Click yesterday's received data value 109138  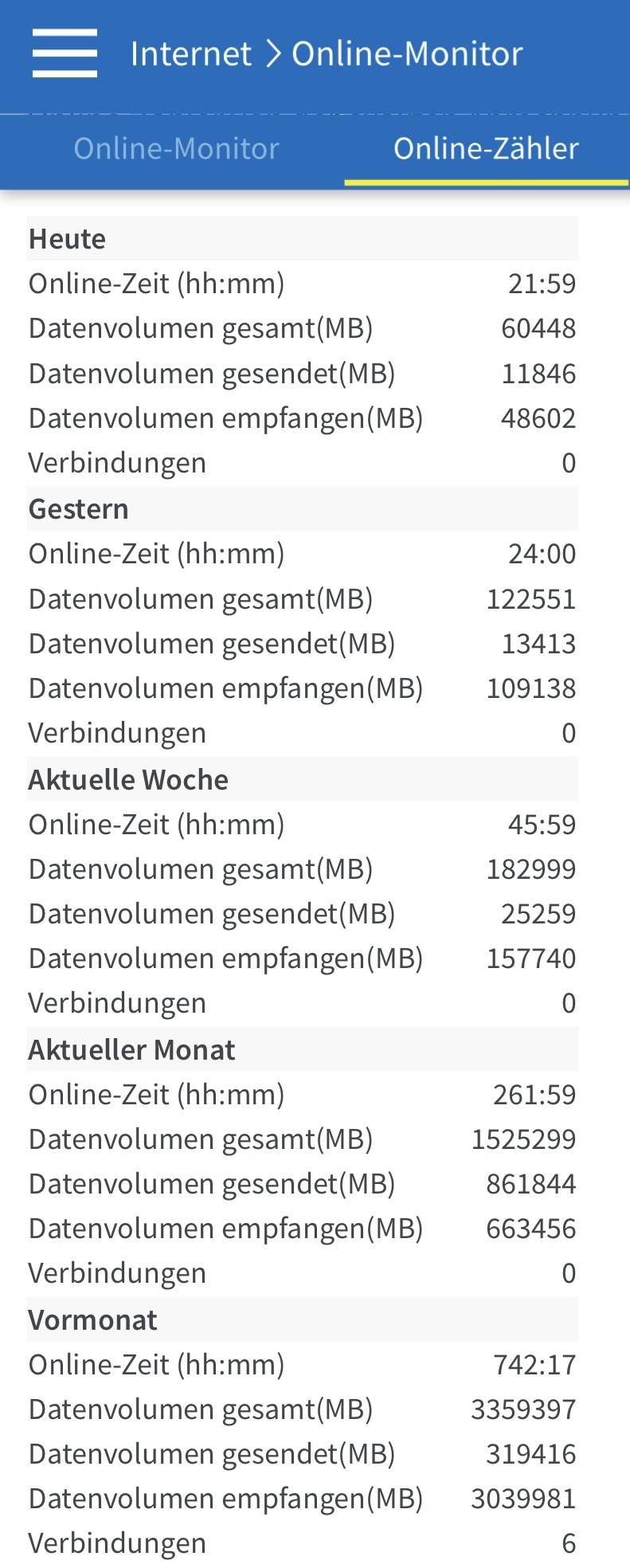tap(530, 688)
